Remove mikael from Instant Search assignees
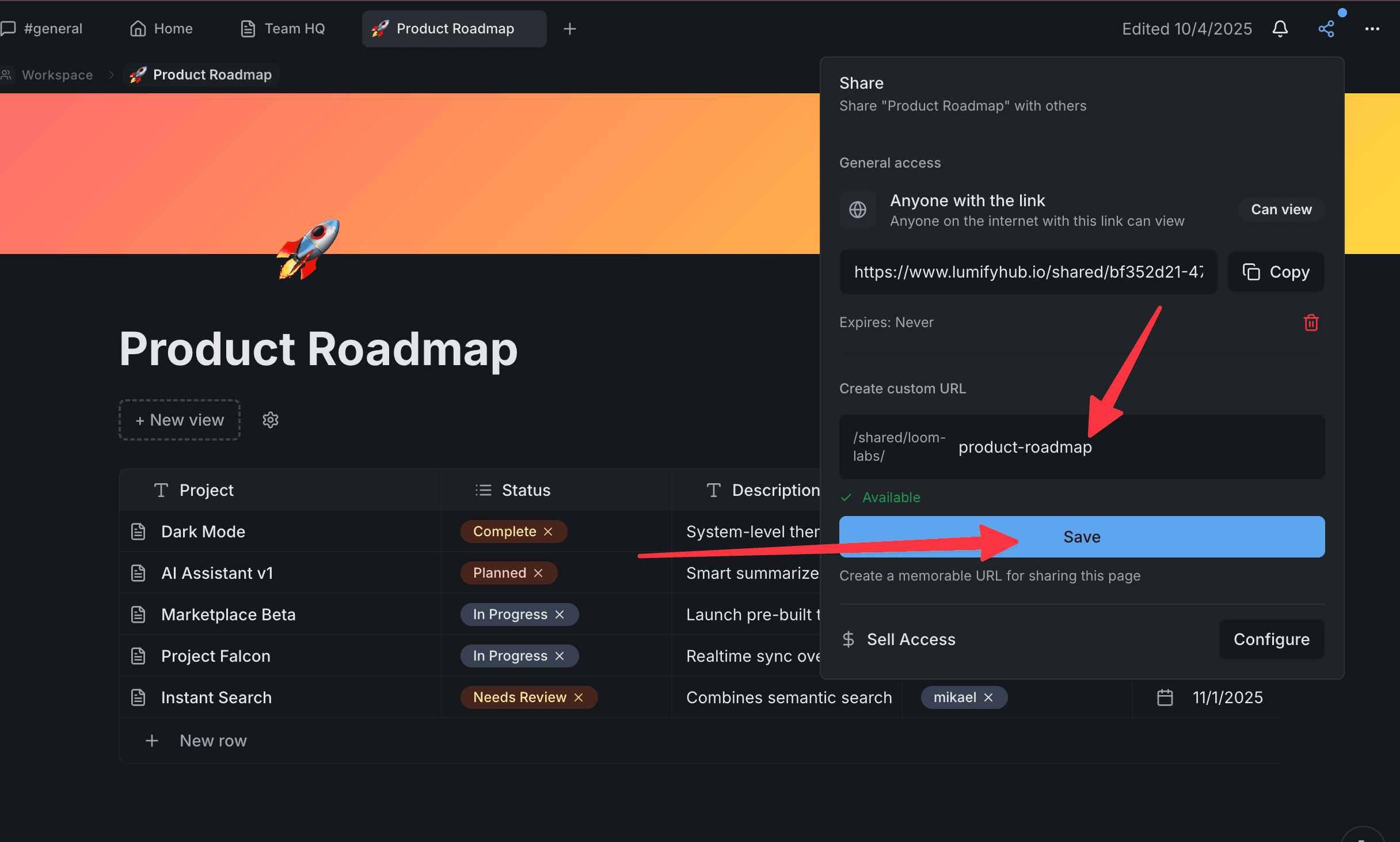Viewport: 1400px width, 842px height. [x=988, y=697]
